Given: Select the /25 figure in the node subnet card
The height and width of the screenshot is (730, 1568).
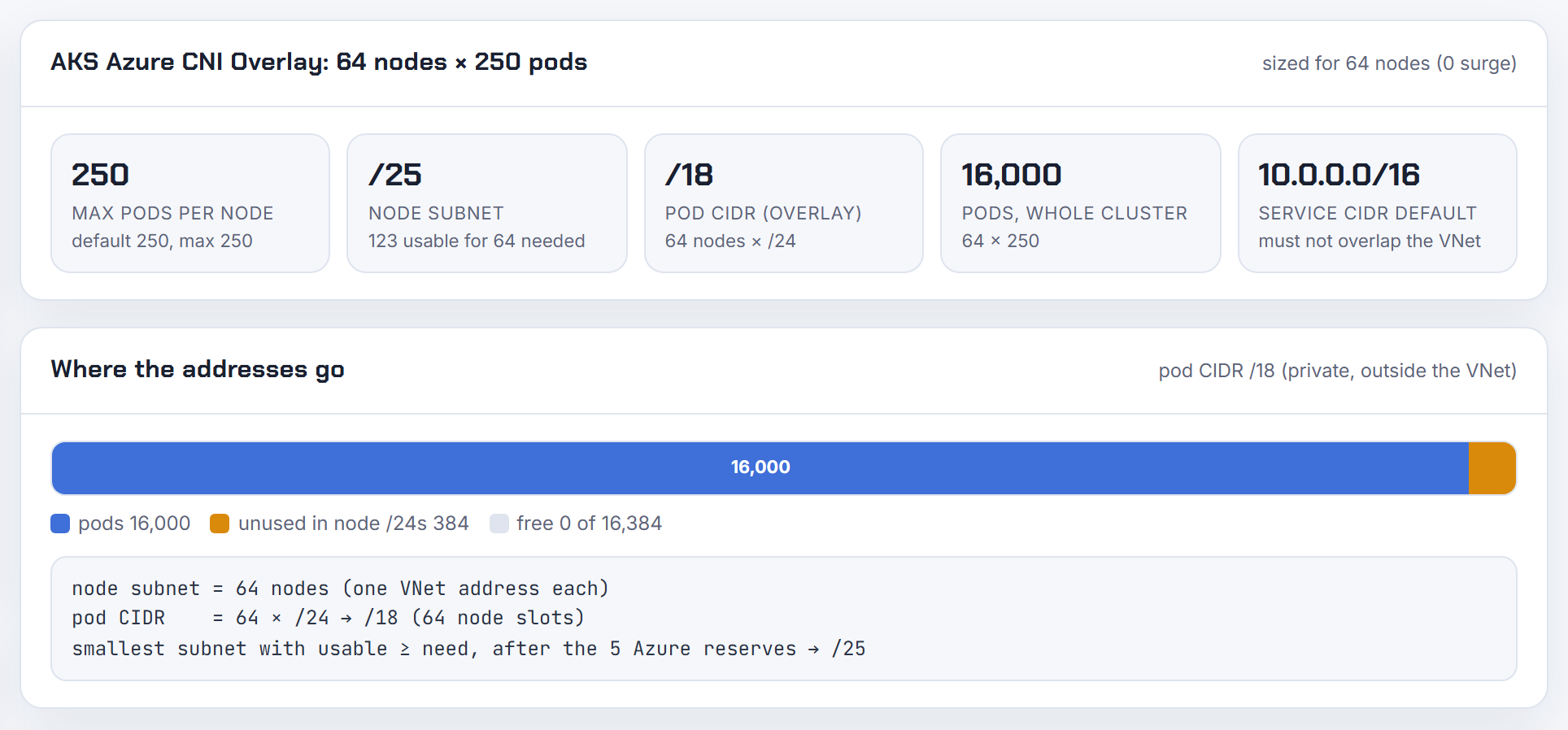Looking at the screenshot, I should [395, 175].
